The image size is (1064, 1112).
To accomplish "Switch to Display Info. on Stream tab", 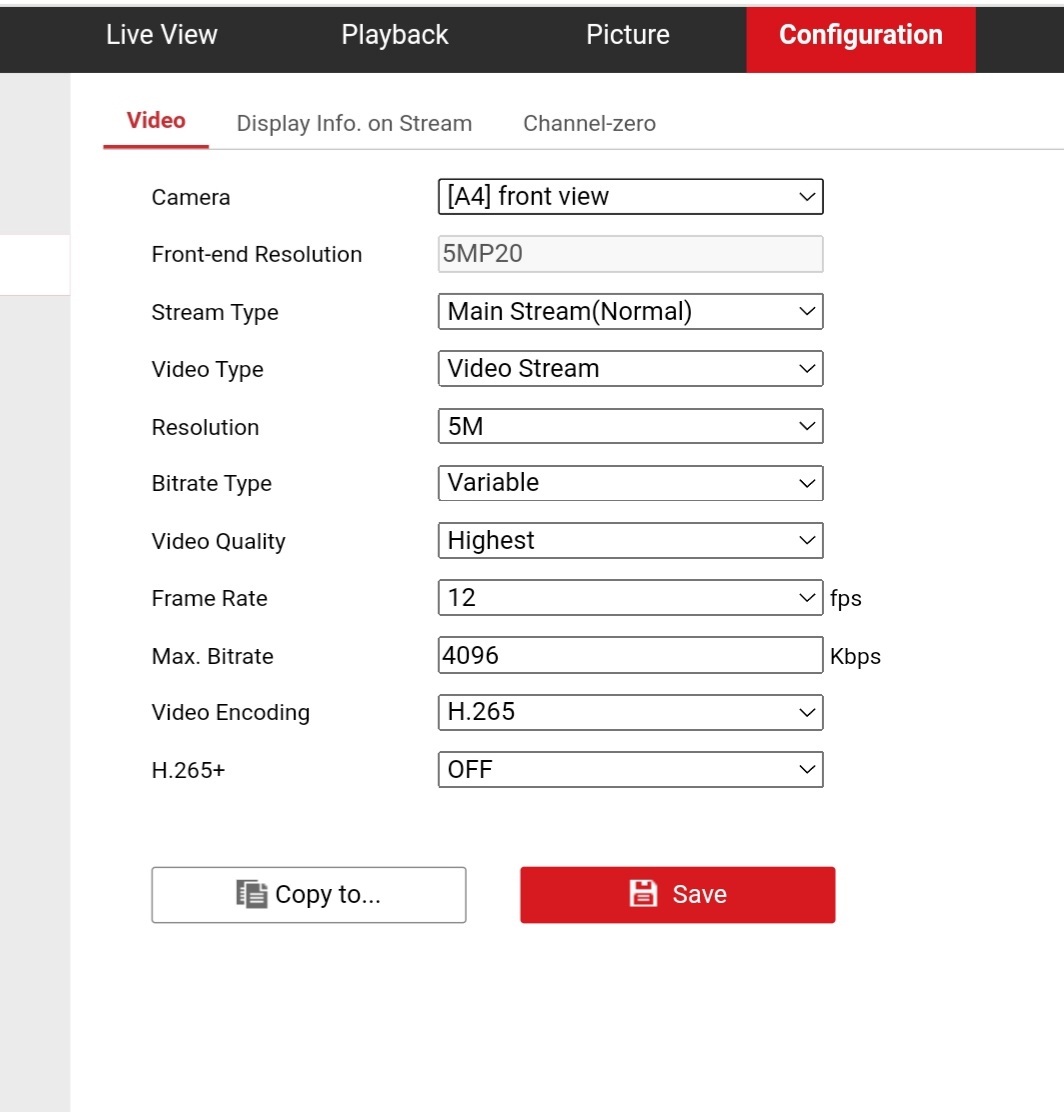I will click(x=354, y=124).
